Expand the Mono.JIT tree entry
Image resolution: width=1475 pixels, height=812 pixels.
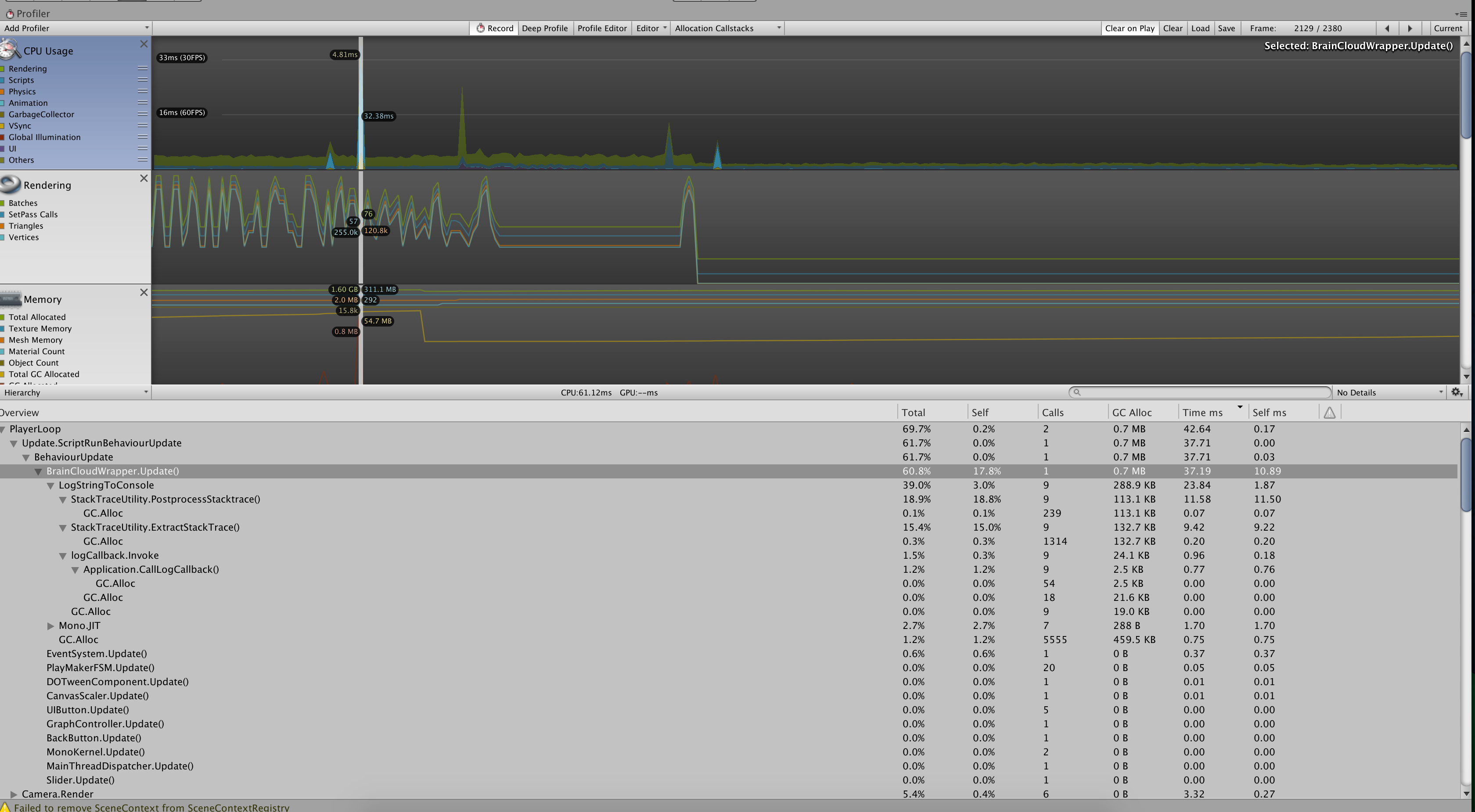point(51,625)
